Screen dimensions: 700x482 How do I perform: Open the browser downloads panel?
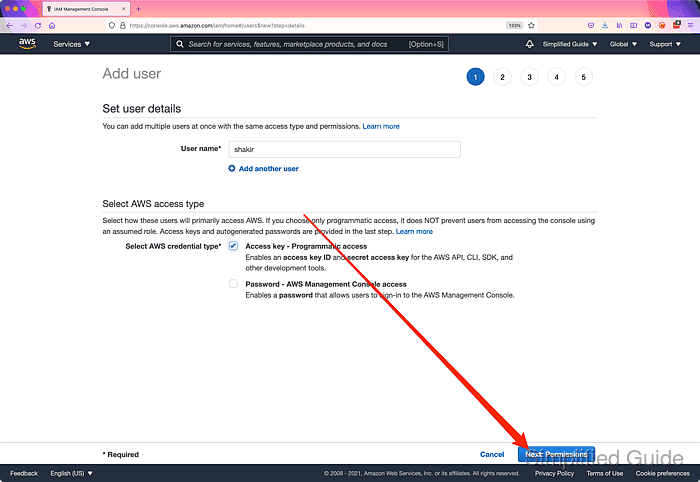pyautogui.click(x=605, y=25)
